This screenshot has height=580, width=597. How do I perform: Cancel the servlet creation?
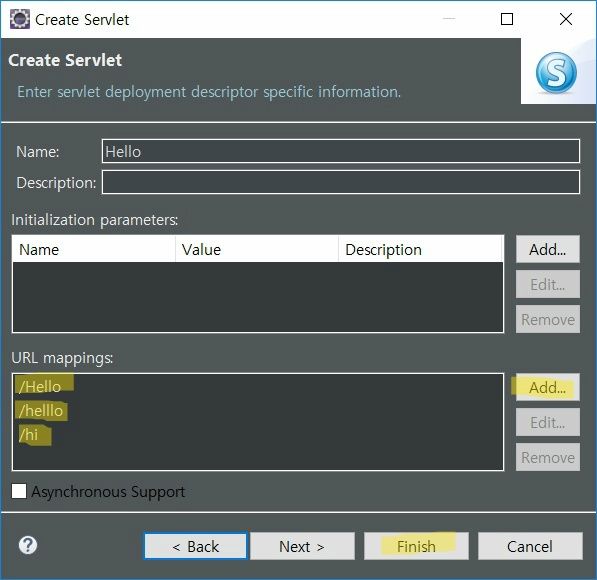tap(530, 546)
